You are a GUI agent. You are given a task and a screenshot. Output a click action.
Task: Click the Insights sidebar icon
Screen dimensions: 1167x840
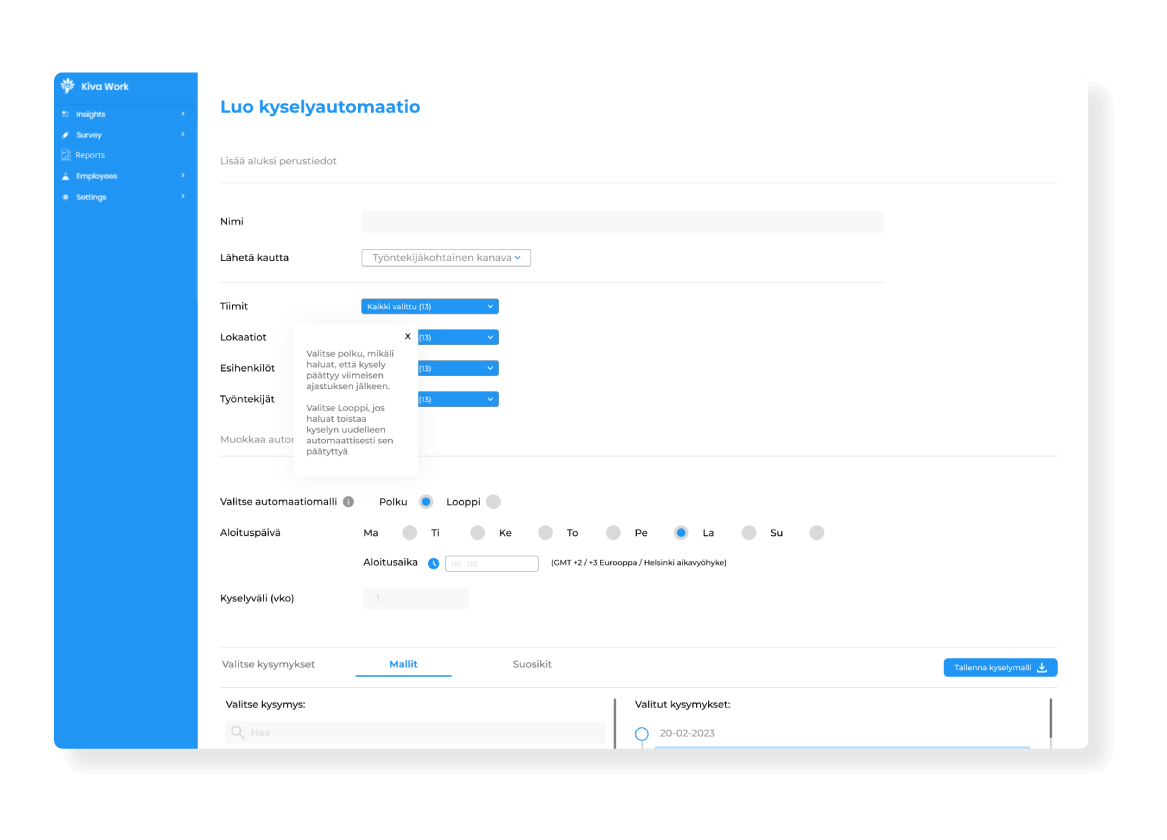[x=65, y=114]
